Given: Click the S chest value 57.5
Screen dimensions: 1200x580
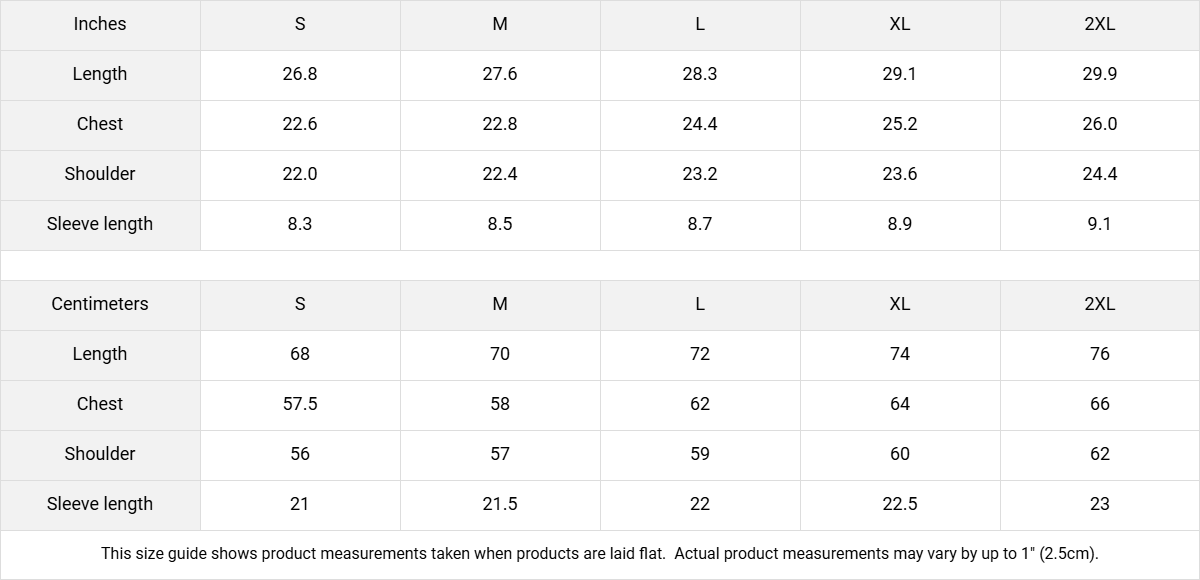Looking at the screenshot, I should tap(300, 405).
